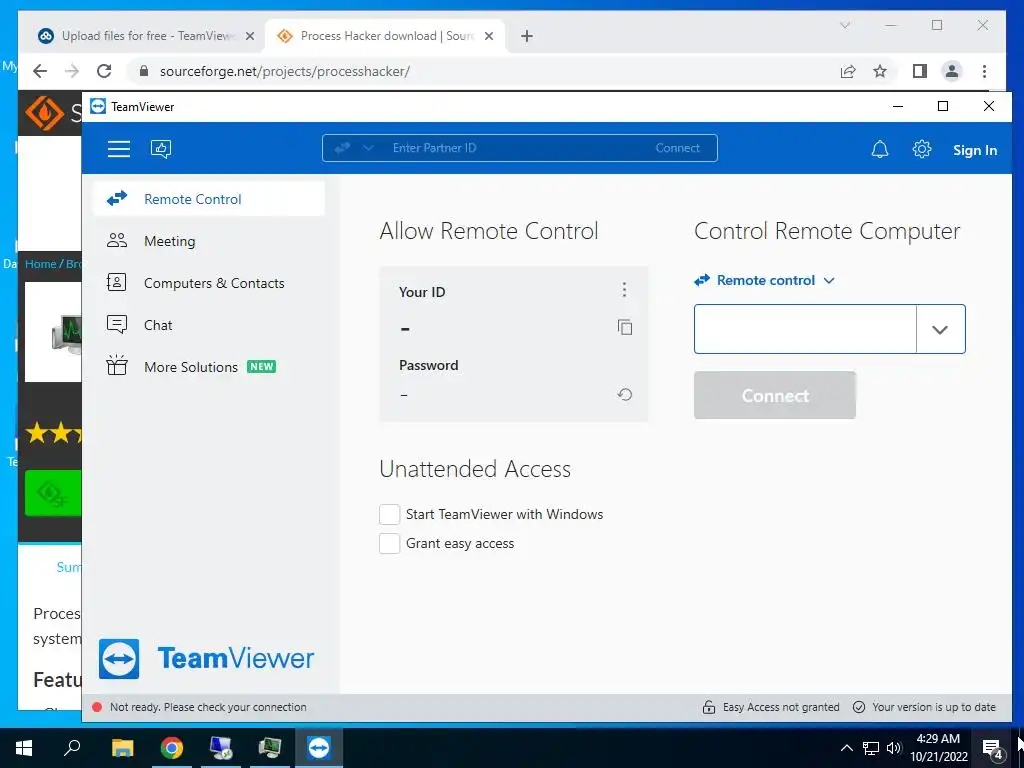The image size is (1024, 768).
Task: Click the TeamViewer logo in sidebar
Action: point(206,658)
